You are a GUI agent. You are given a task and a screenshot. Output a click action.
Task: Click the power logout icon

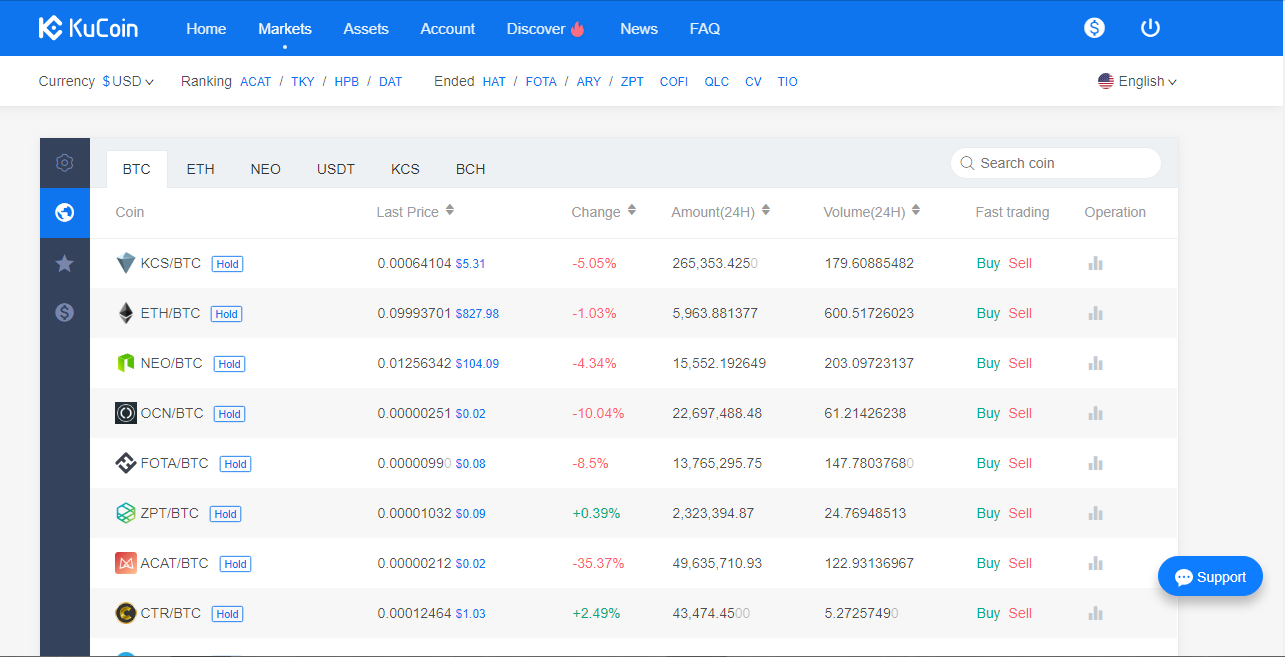(x=1150, y=28)
